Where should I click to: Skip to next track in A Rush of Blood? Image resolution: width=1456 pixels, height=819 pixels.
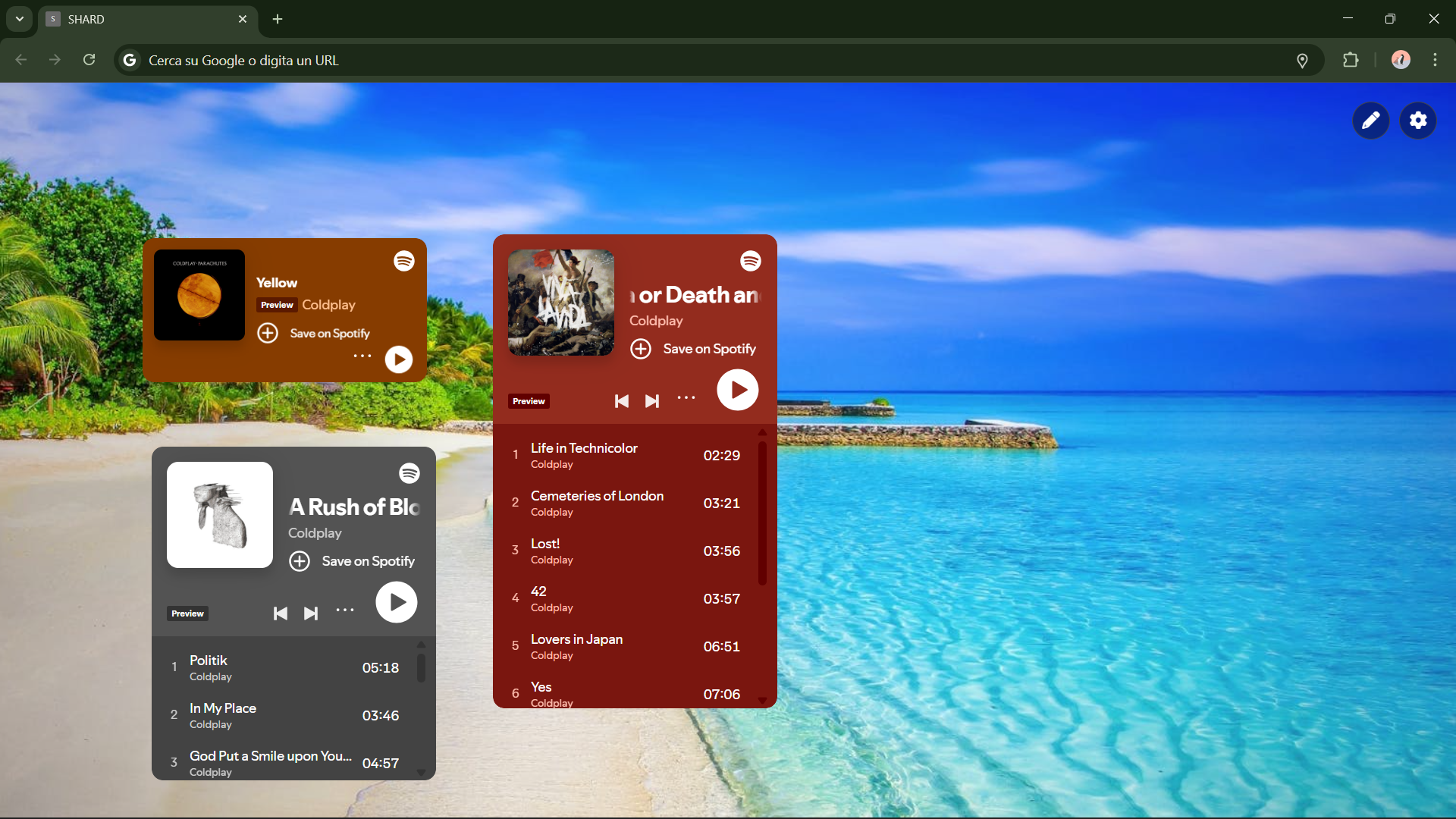tap(311, 613)
